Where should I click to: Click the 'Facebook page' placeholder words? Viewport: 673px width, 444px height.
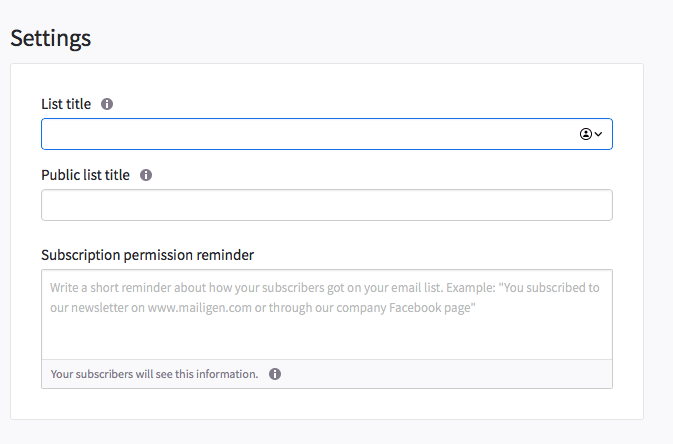point(432,307)
